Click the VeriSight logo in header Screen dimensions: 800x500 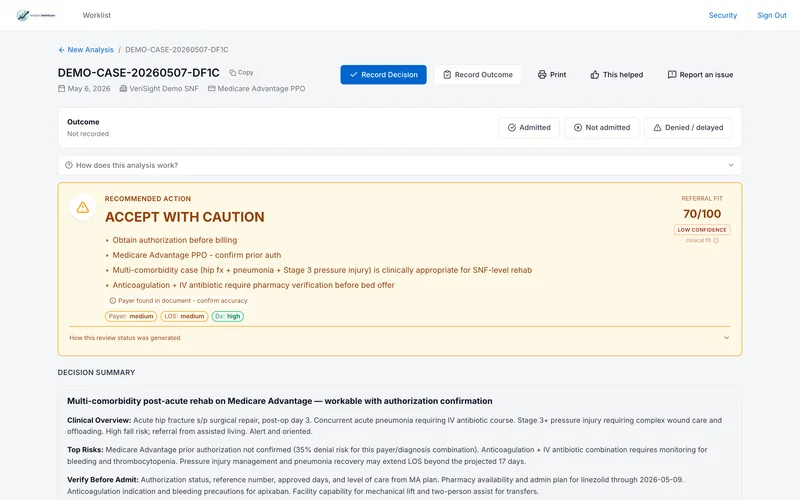click(36, 15)
